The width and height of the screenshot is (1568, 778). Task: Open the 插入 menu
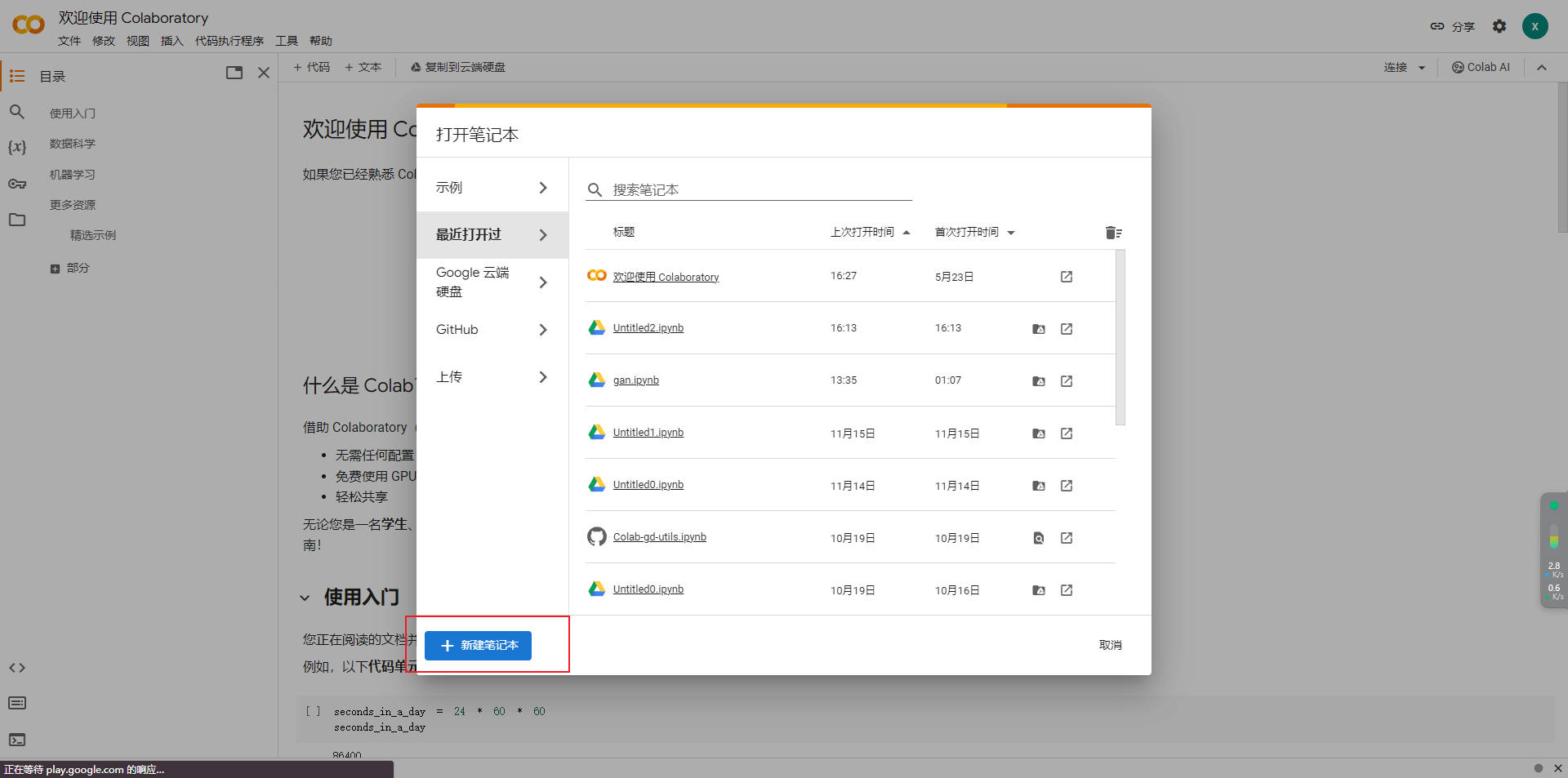[172, 41]
